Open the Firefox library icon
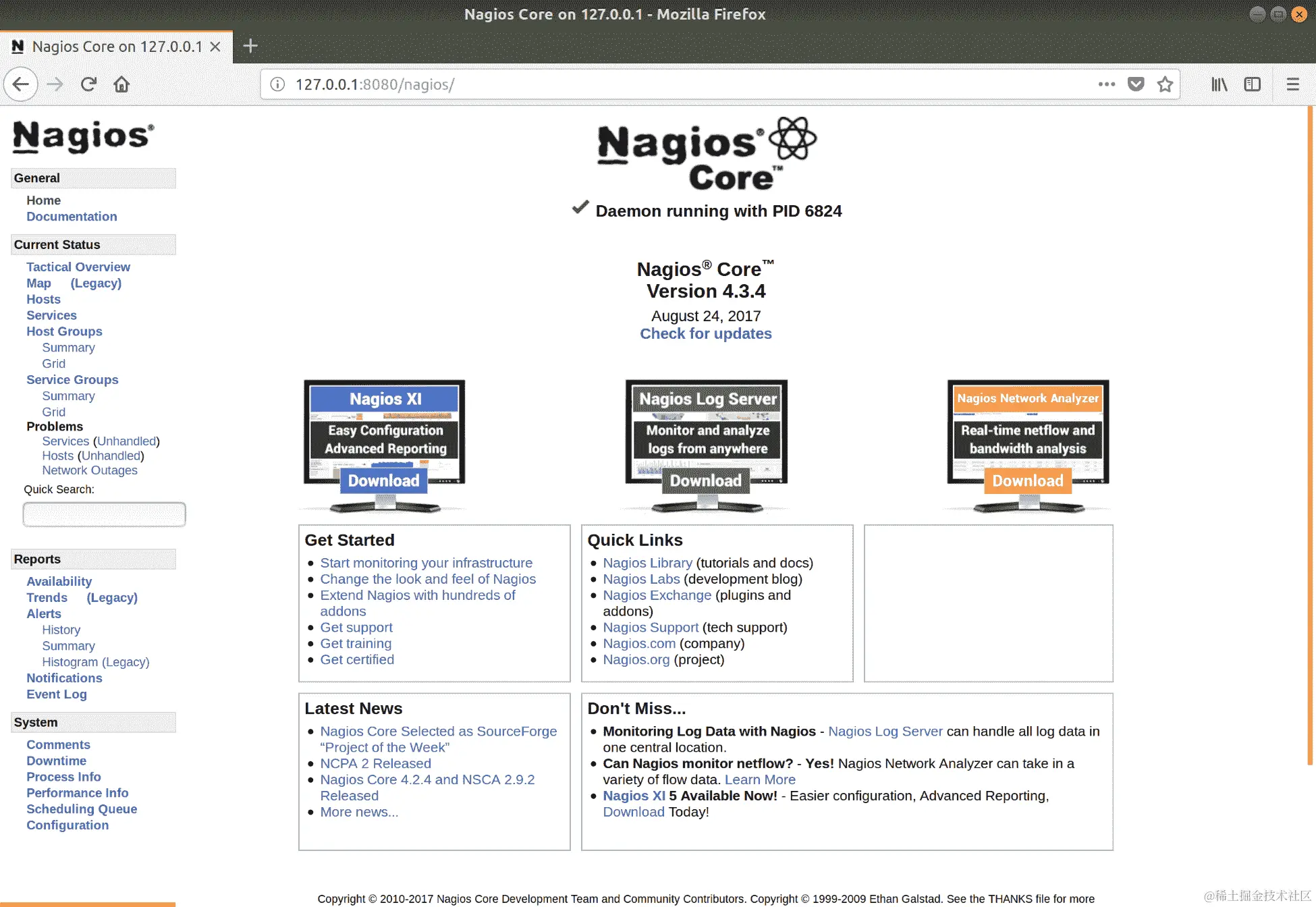Image resolution: width=1316 pixels, height=907 pixels. pyautogui.click(x=1219, y=84)
